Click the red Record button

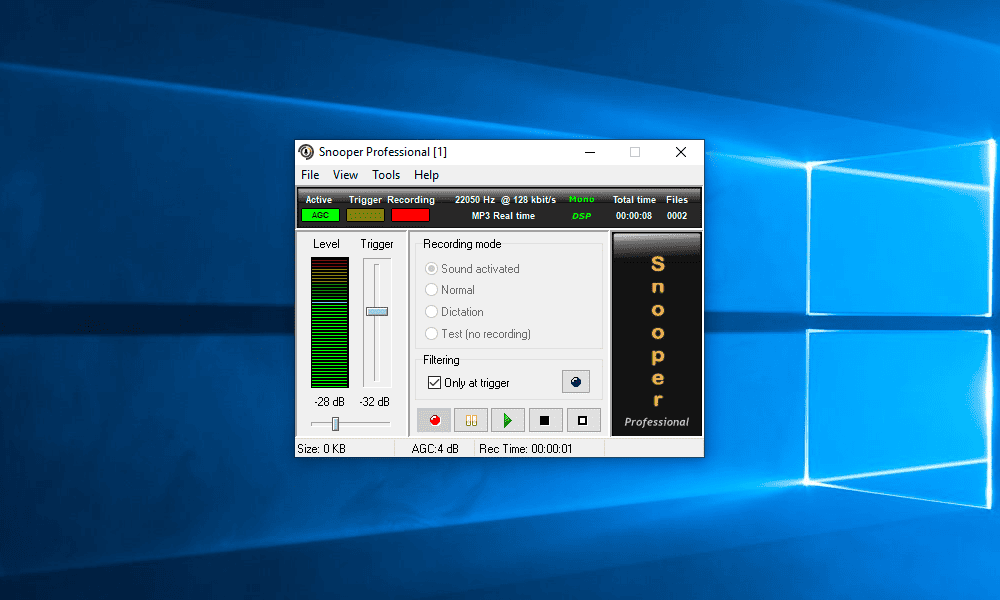(x=434, y=420)
